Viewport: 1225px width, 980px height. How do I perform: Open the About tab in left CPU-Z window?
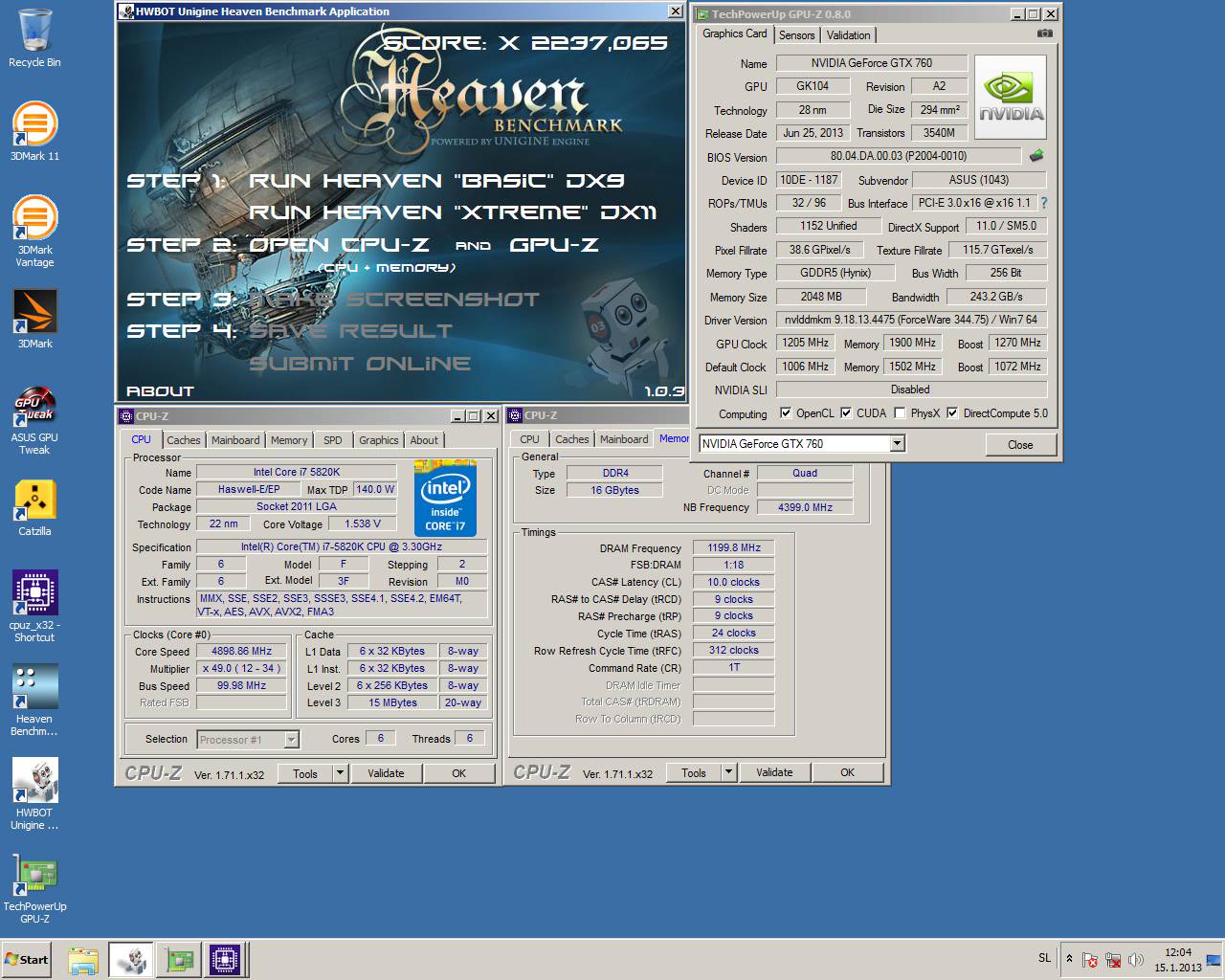point(424,440)
